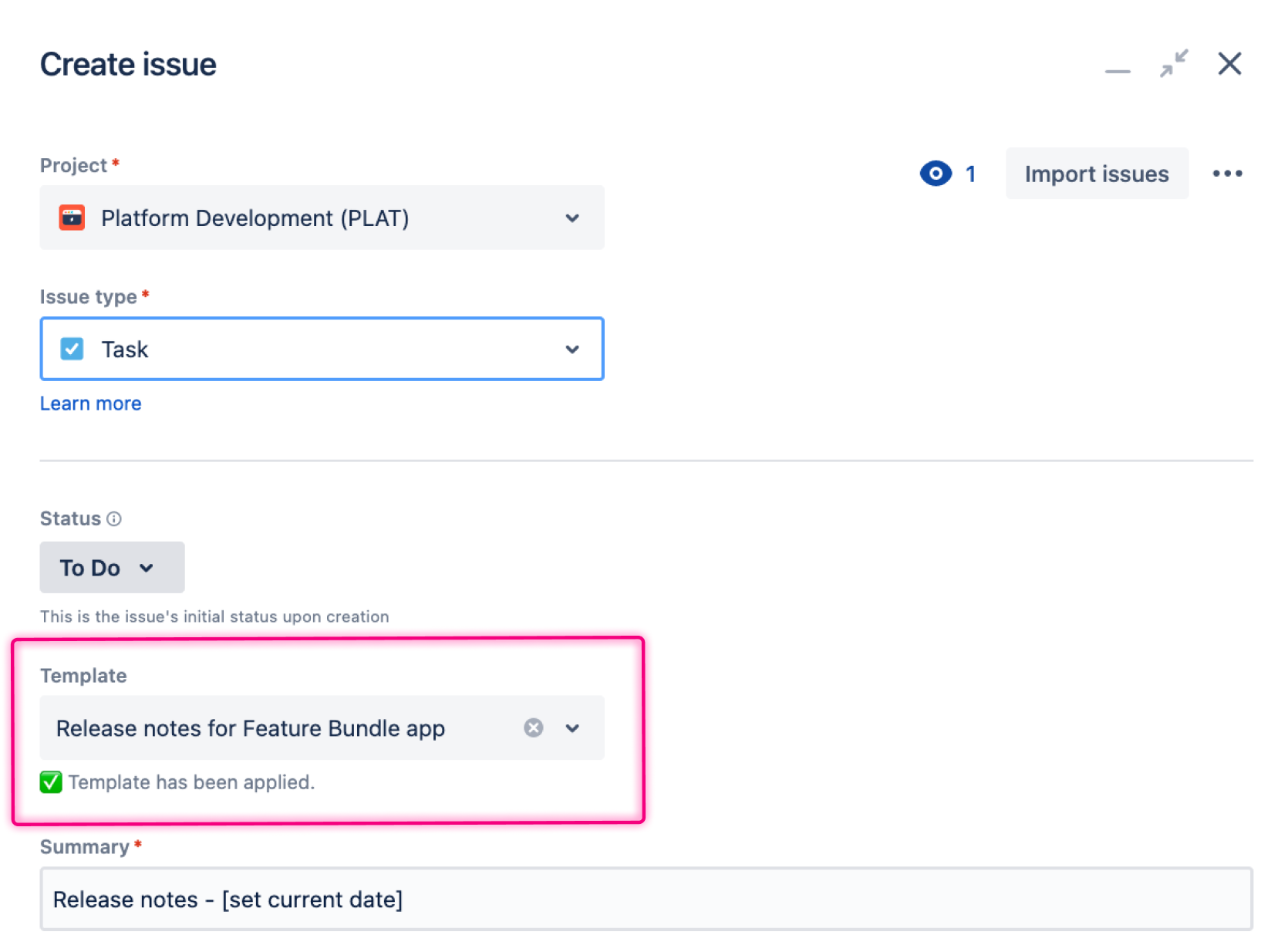This screenshot has height=952, width=1288.
Task: Open the three-dot more actions menu
Action: click(x=1227, y=174)
